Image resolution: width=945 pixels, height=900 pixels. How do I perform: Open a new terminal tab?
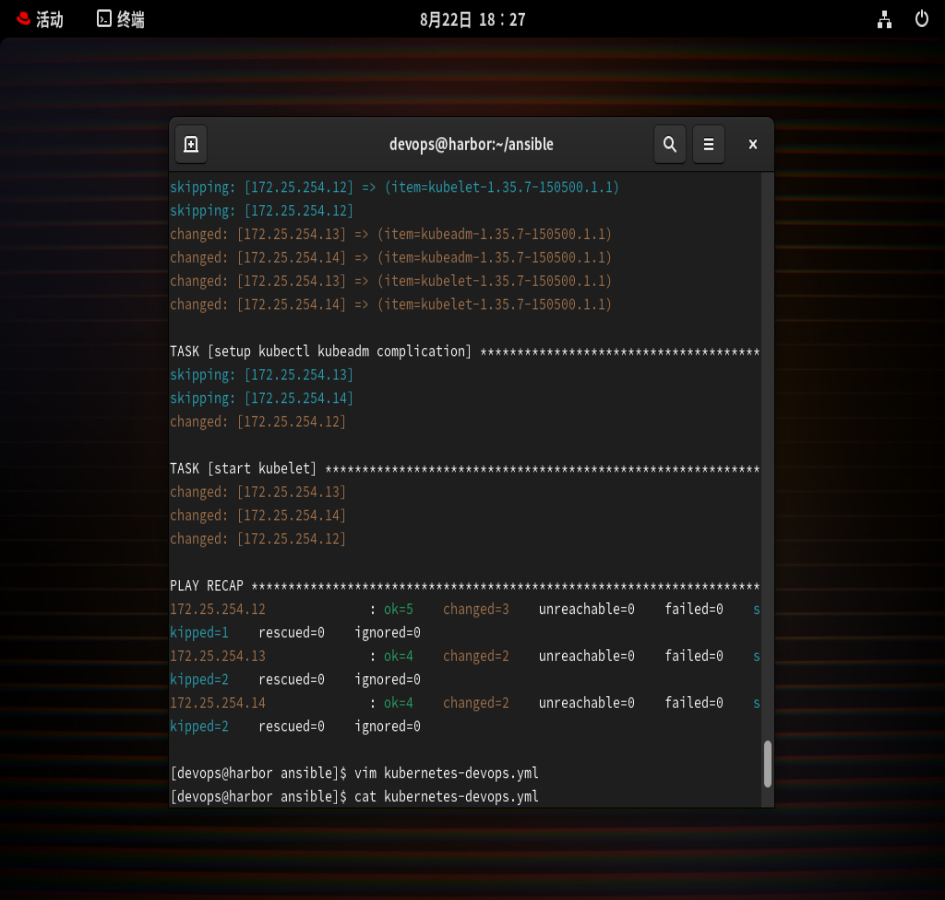(191, 145)
